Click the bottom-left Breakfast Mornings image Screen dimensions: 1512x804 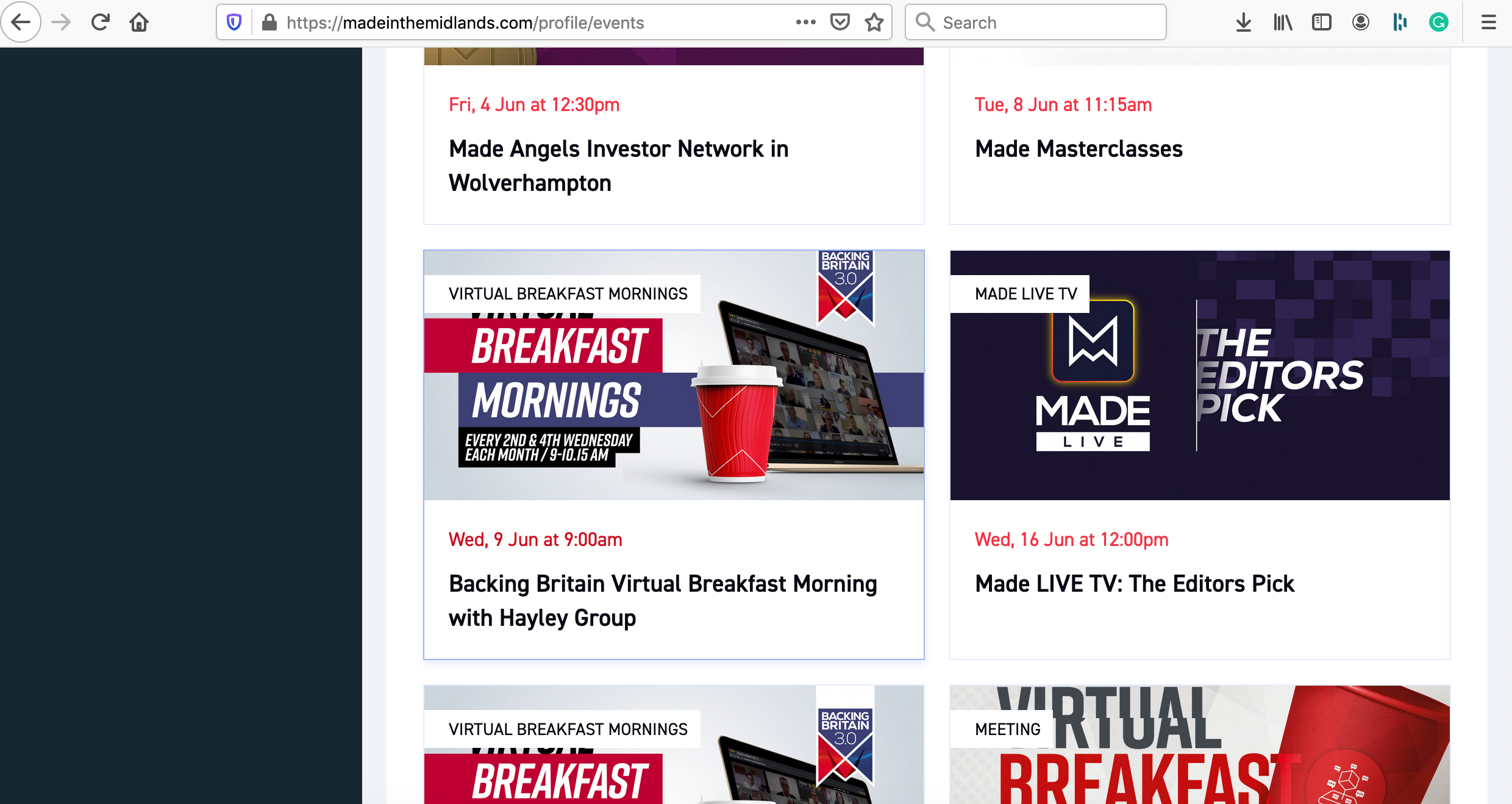(674, 745)
